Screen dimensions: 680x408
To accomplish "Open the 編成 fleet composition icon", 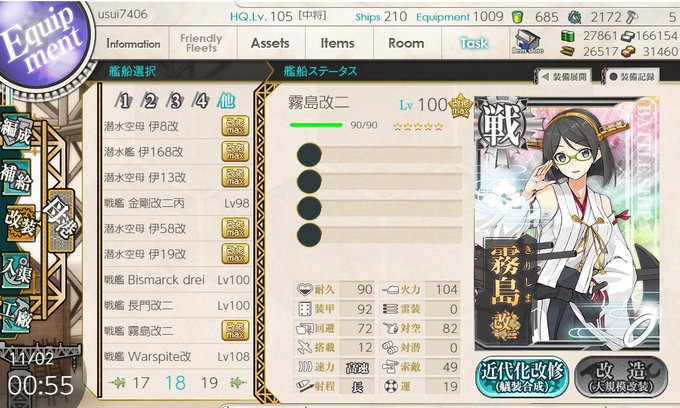I will point(16,132).
